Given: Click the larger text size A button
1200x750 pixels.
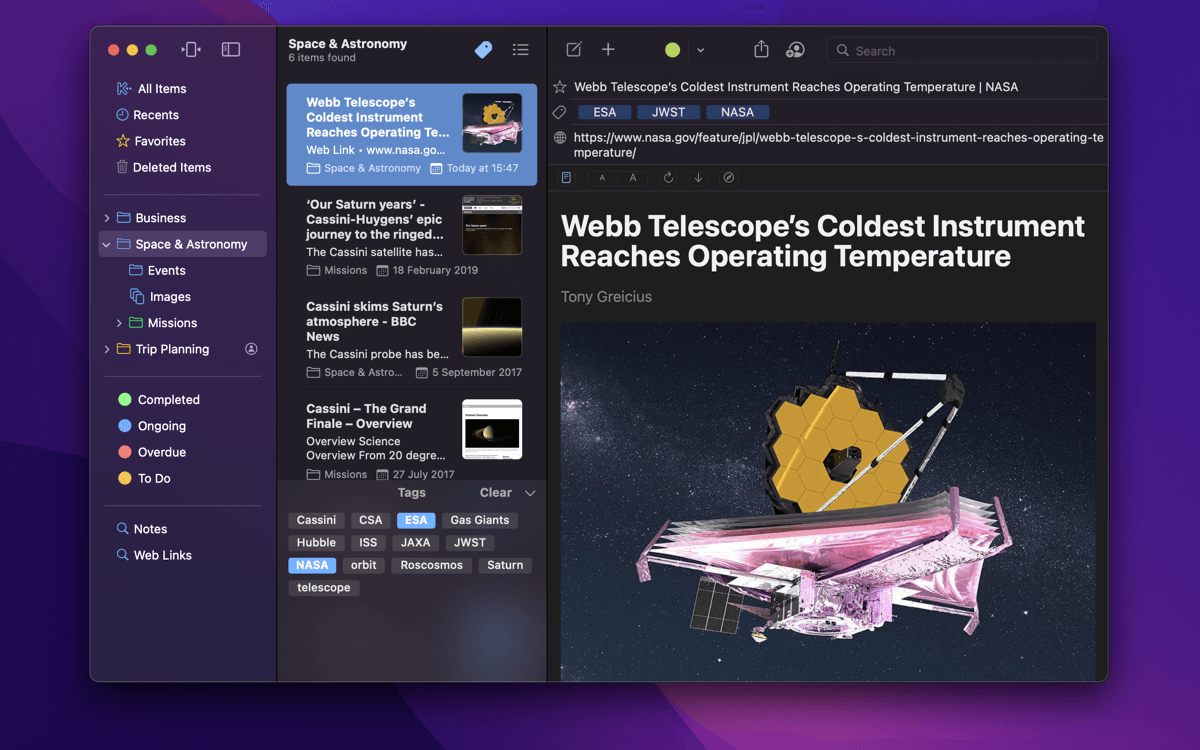Looking at the screenshot, I should [633, 178].
